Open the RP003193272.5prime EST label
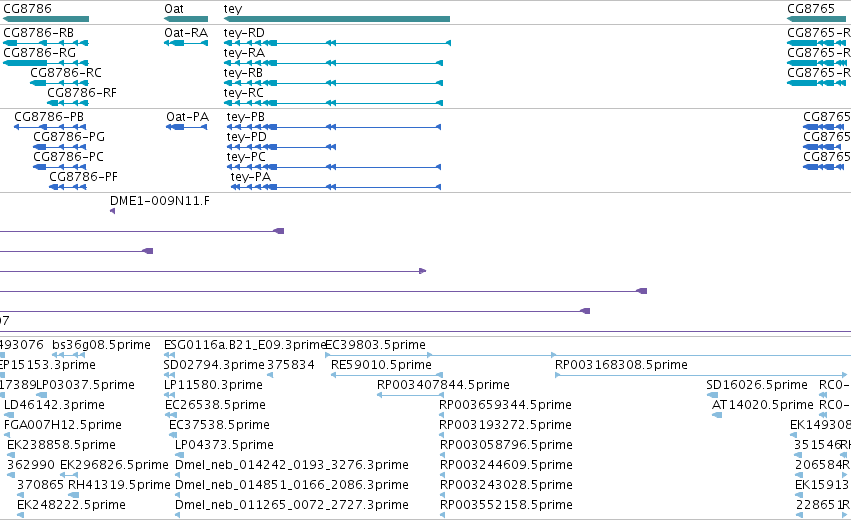Viewport: 851px width, 520px height. tap(505, 425)
